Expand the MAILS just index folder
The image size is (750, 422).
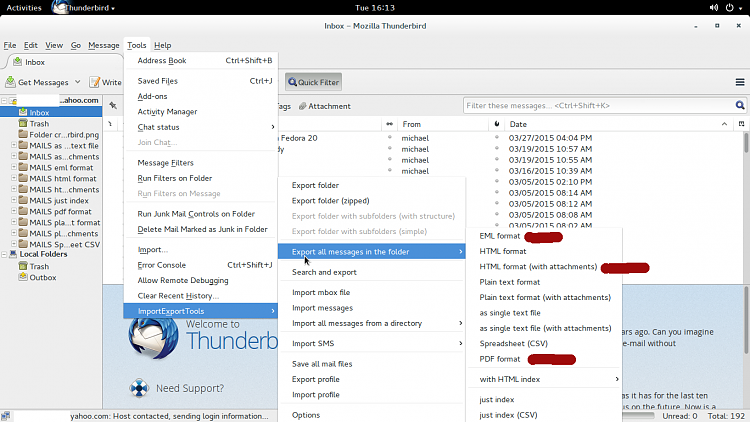click(14, 200)
